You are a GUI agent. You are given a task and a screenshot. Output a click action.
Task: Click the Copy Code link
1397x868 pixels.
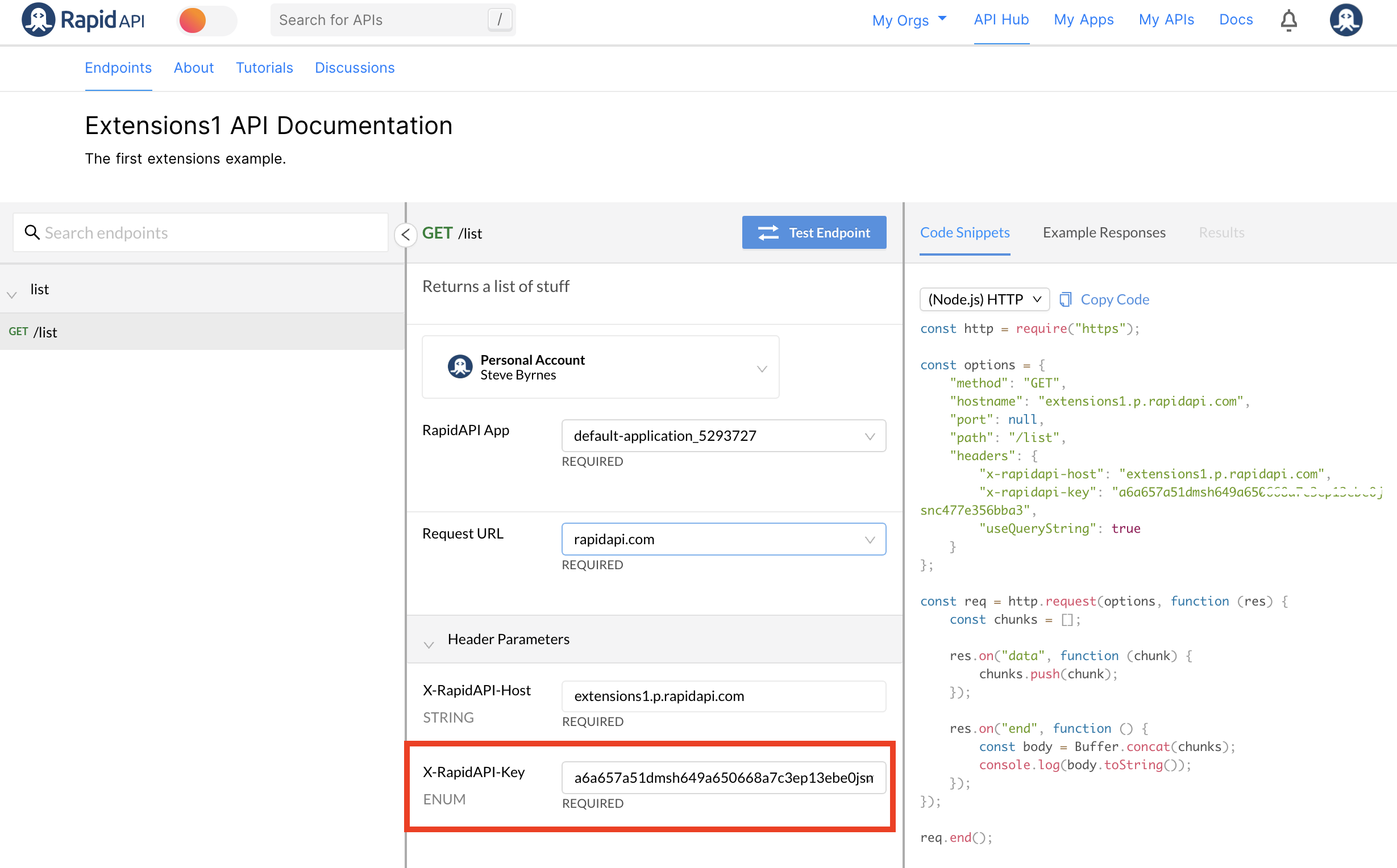pyautogui.click(x=1115, y=300)
